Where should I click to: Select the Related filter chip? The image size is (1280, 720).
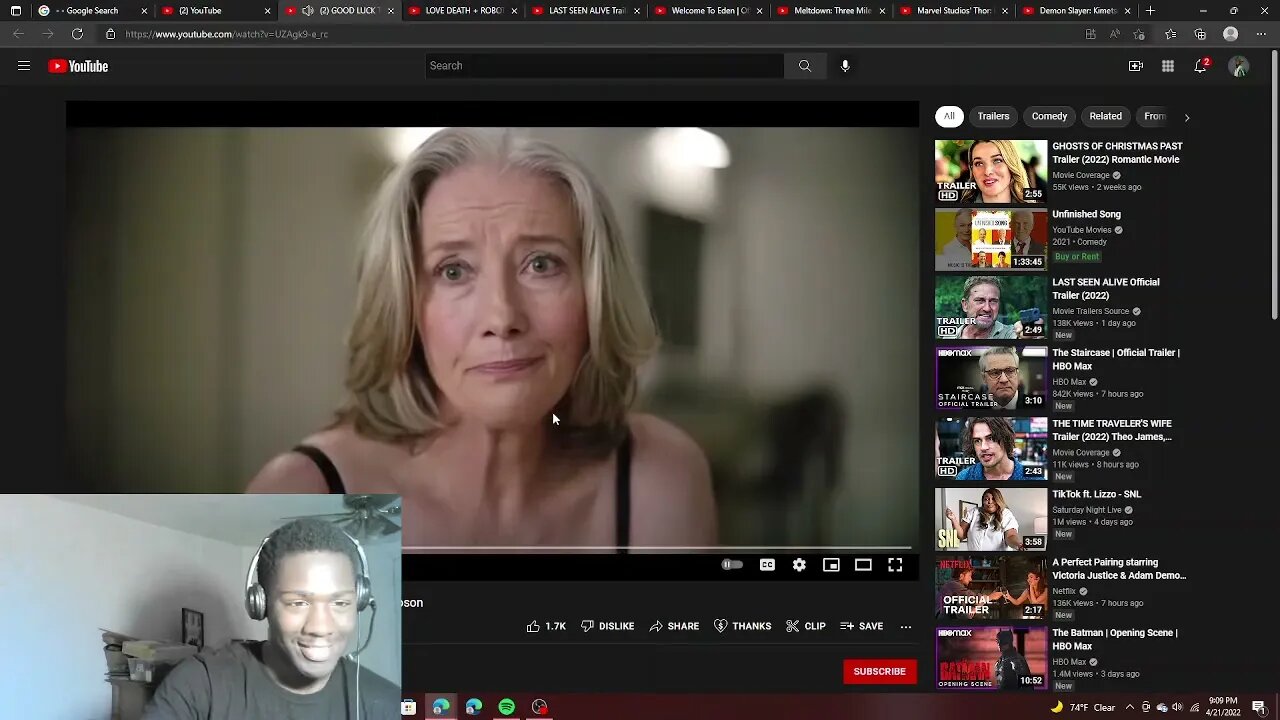pyautogui.click(x=1105, y=116)
